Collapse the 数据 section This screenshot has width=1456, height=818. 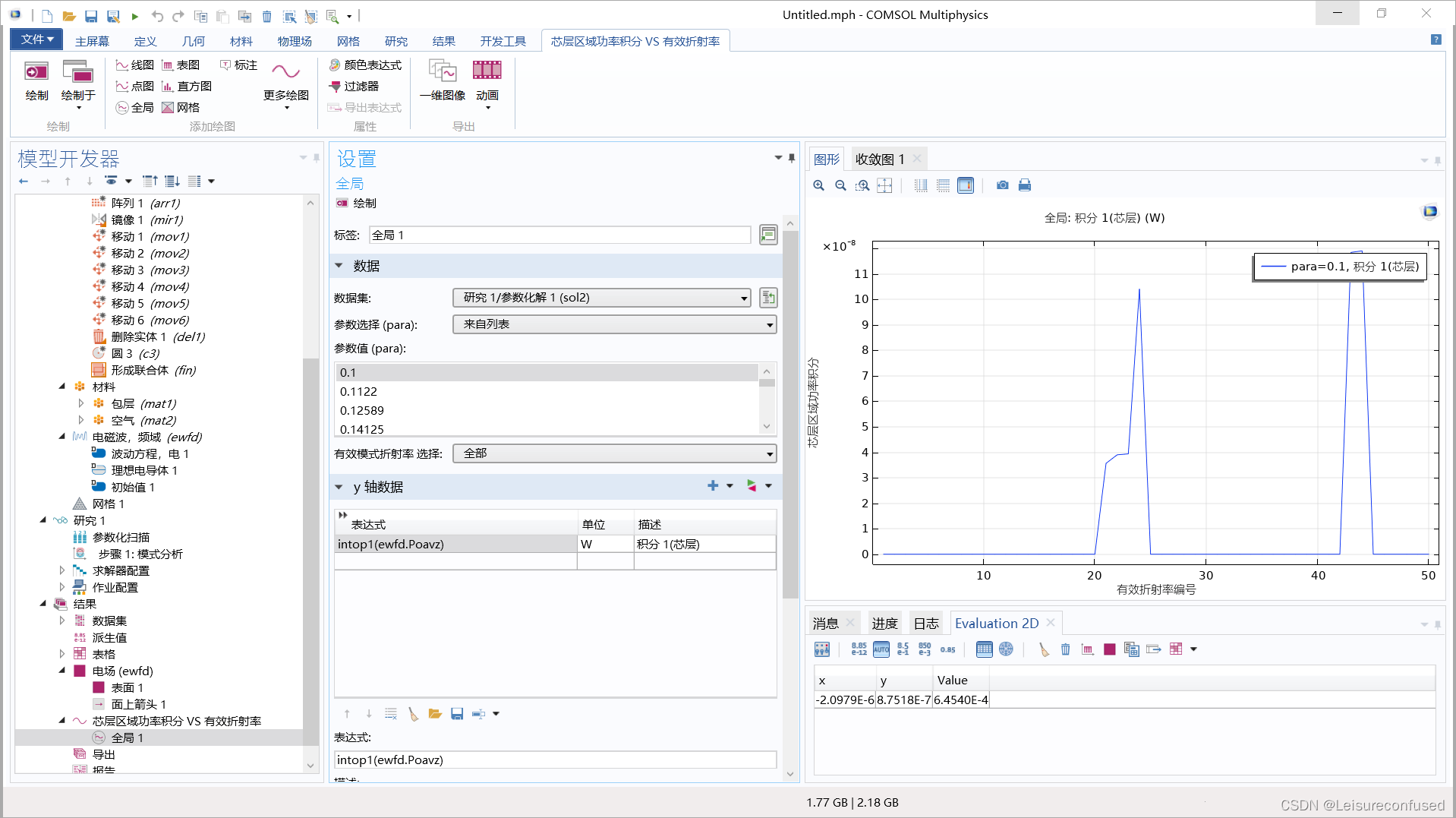pyautogui.click(x=339, y=266)
